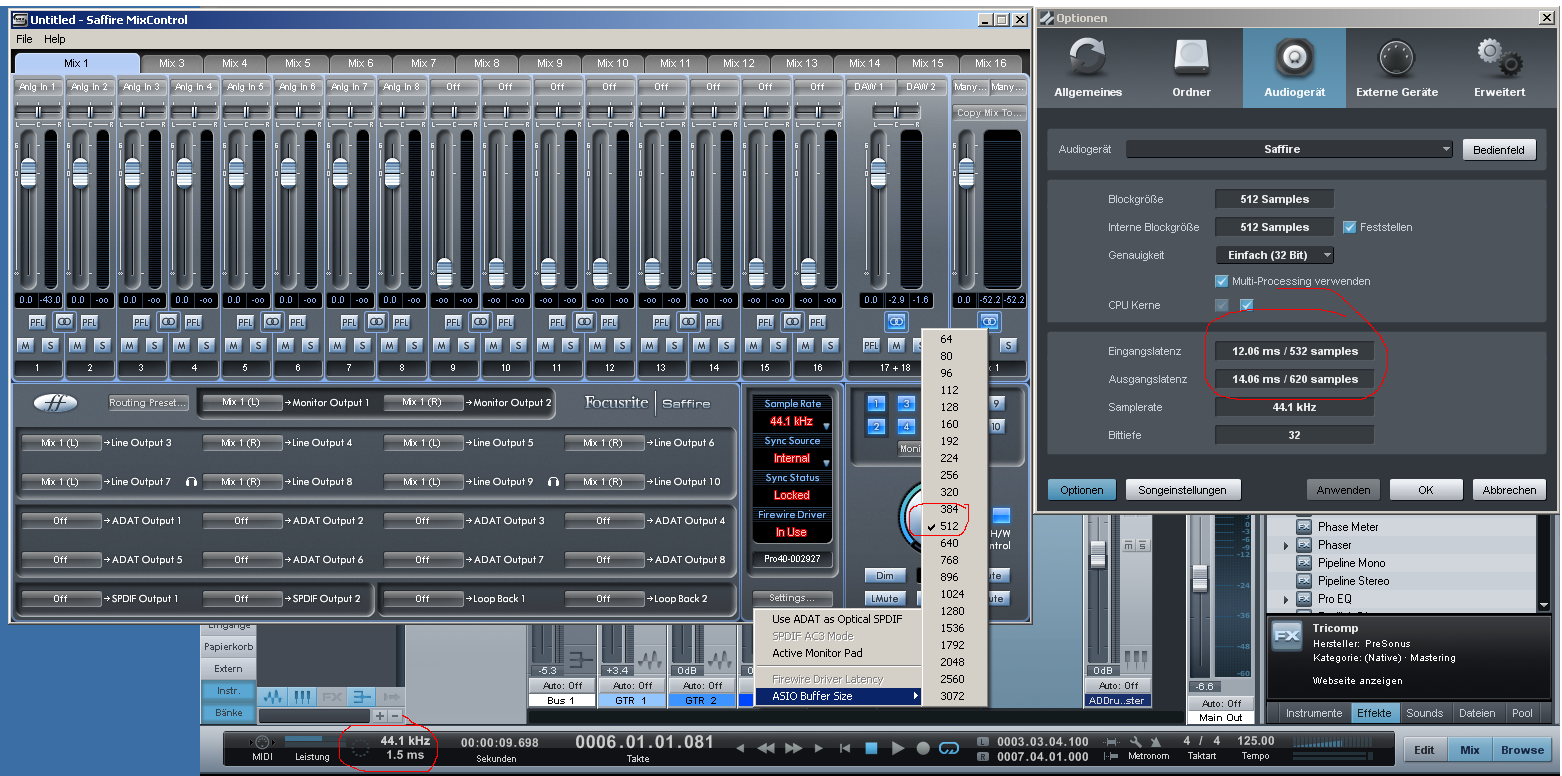Click the Play button in transport bar
The width and height of the screenshot is (1562, 776).
click(897, 748)
